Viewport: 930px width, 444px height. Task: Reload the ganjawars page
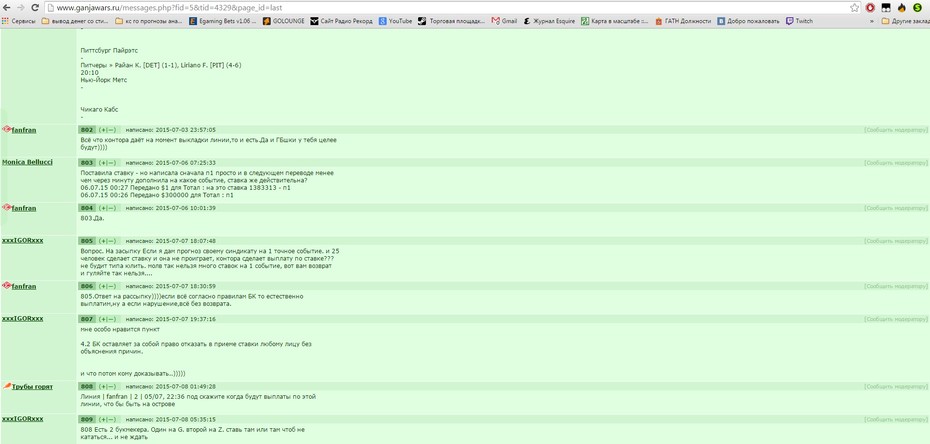click(x=35, y=8)
